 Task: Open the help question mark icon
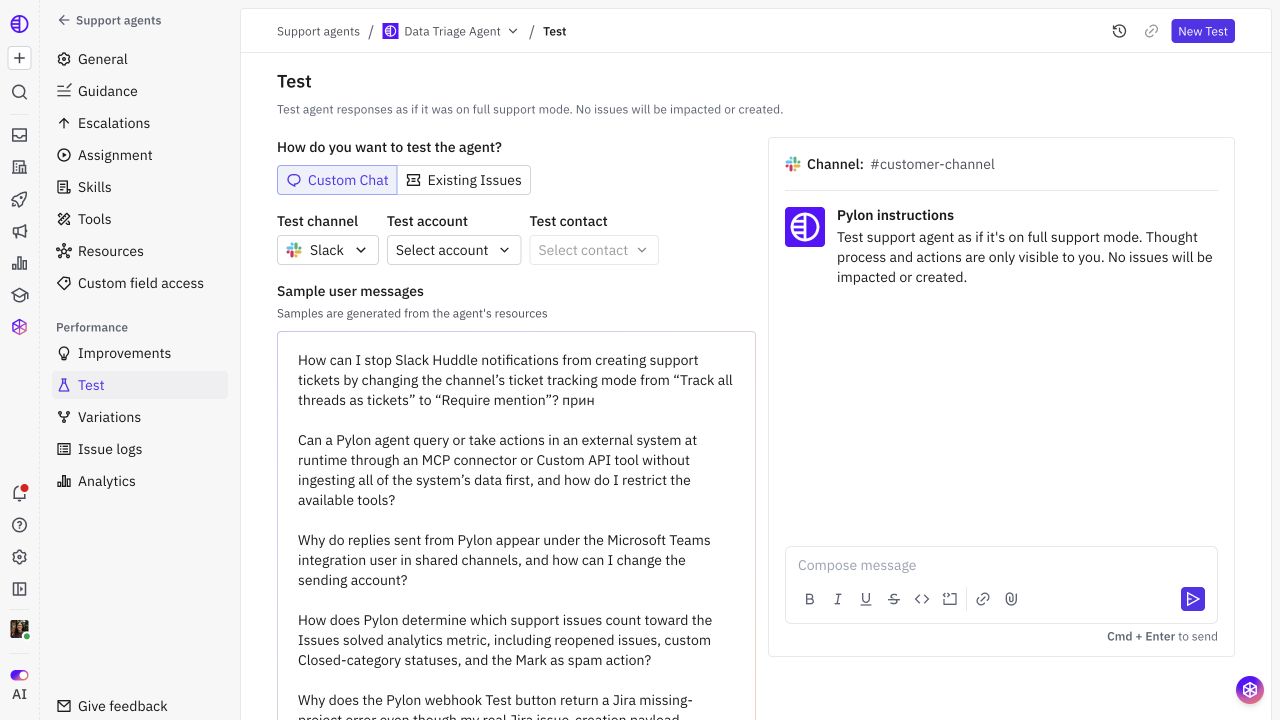pos(19,525)
